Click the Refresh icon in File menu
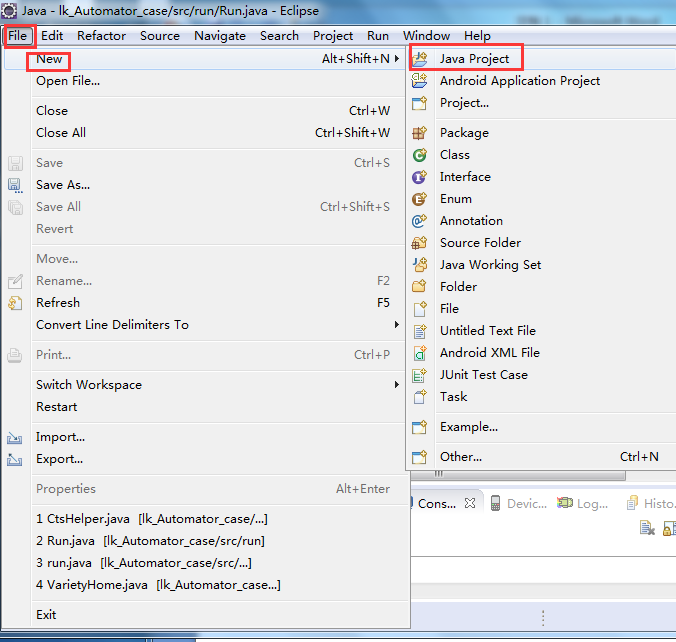Viewport: 676px width, 642px height. [x=15, y=303]
